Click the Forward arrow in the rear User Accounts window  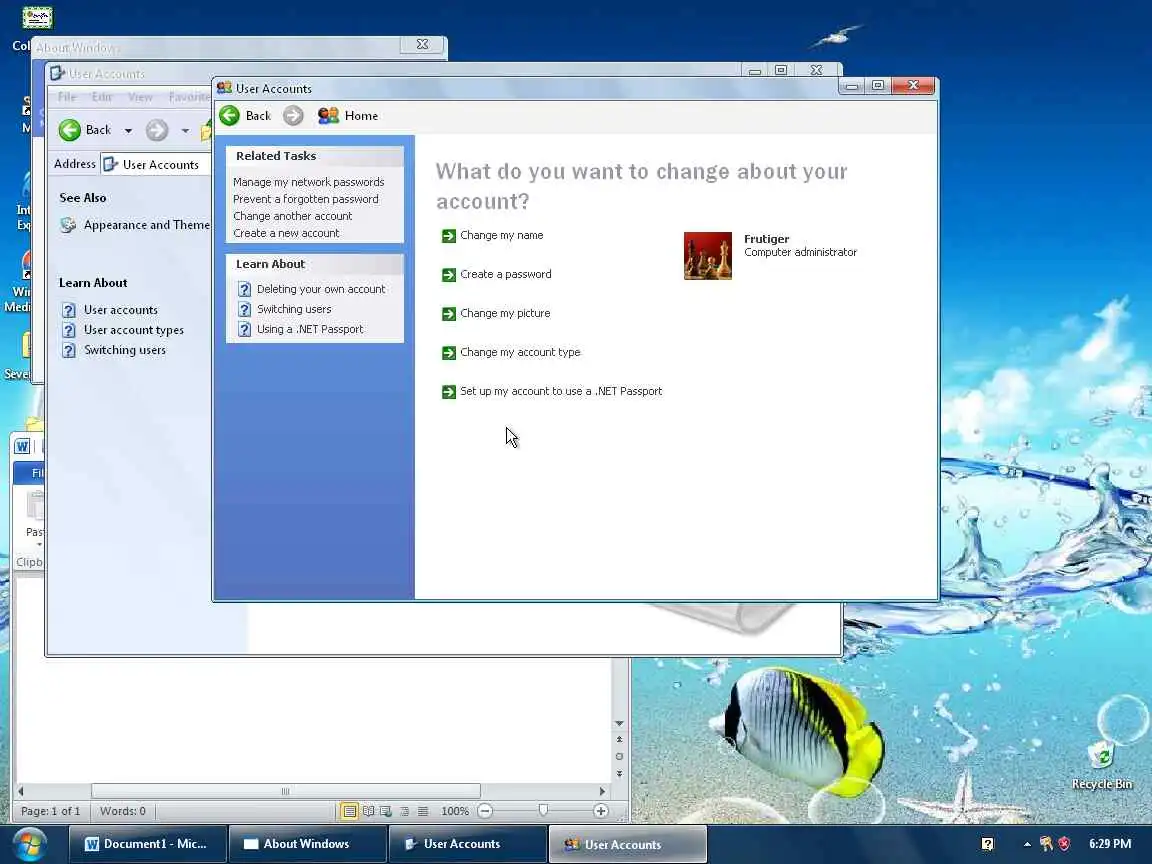pyautogui.click(x=156, y=130)
